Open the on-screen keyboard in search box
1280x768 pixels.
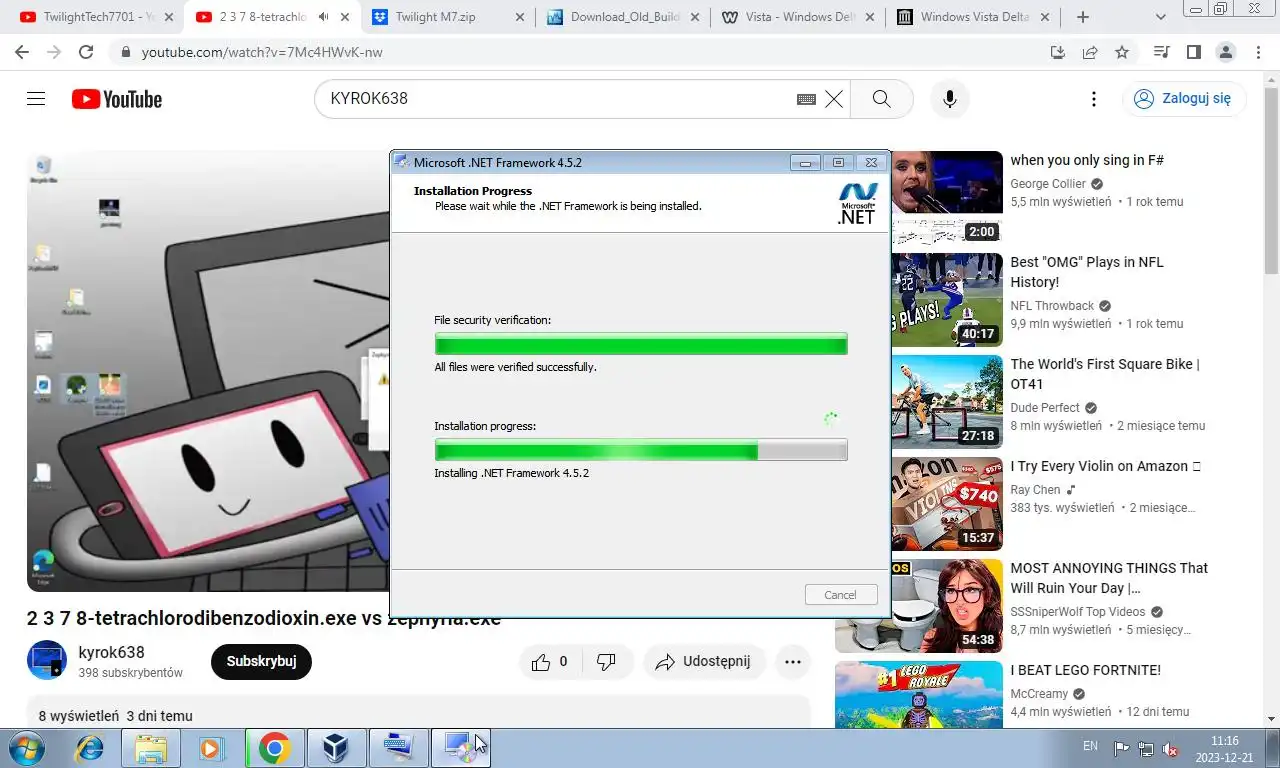tap(806, 99)
